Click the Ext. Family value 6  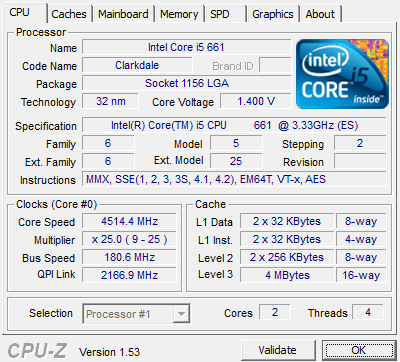tap(108, 161)
